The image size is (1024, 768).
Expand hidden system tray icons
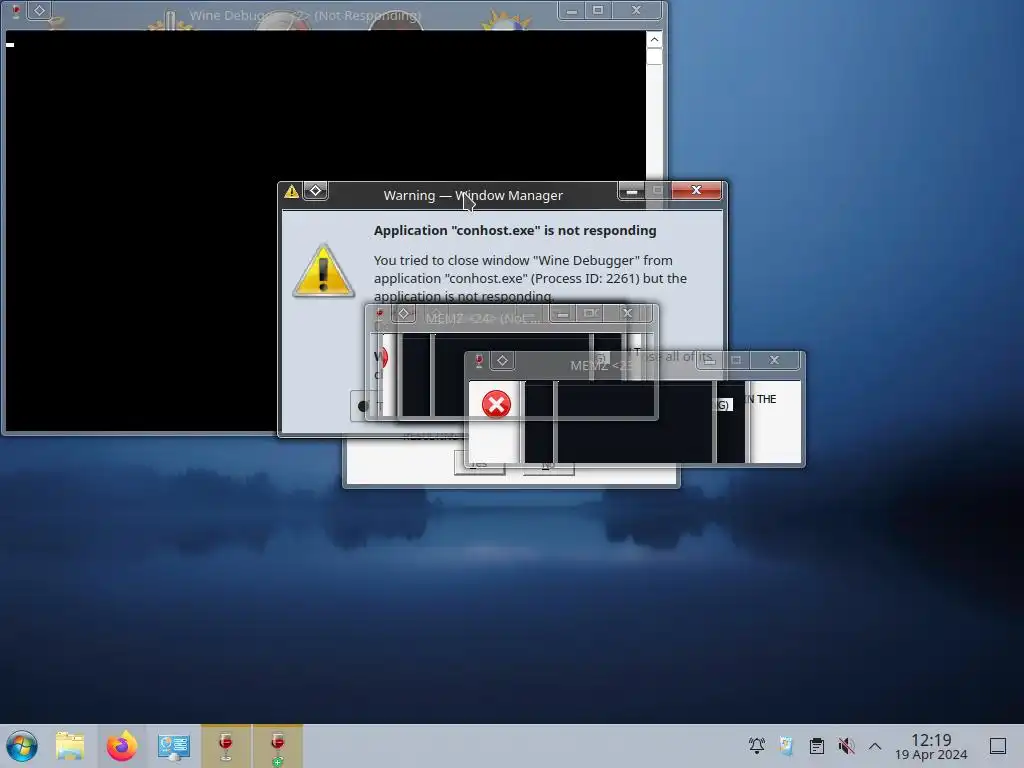(875, 746)
